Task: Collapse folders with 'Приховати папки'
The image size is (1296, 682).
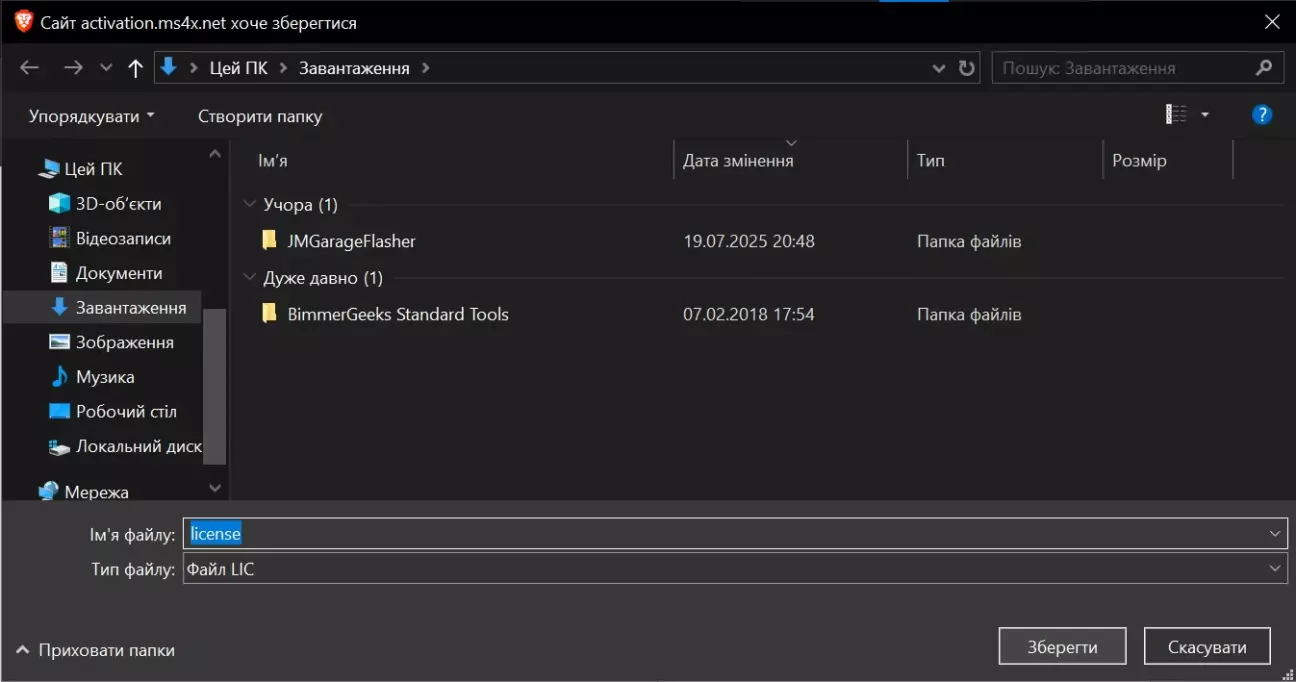Action: click(x=96, y=650)
